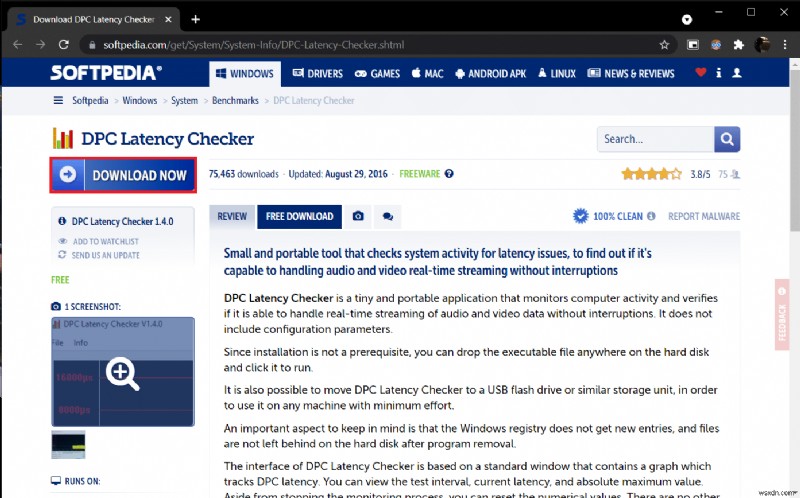Viewport: 800px width, 498px height.
Task: Click the browser forward arrow
Action: (41, 45)
